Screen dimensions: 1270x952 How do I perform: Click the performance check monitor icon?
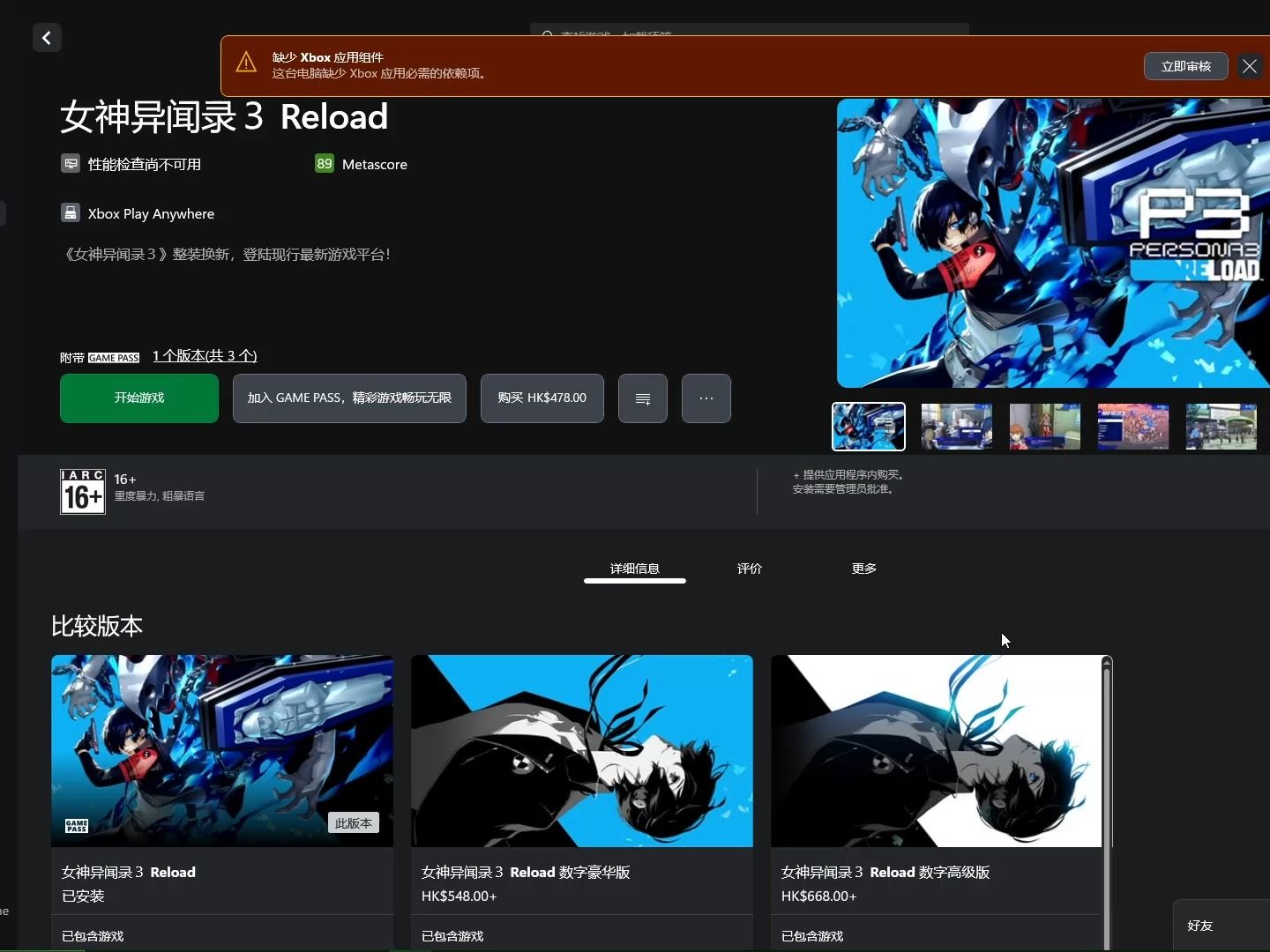(71, 164)
